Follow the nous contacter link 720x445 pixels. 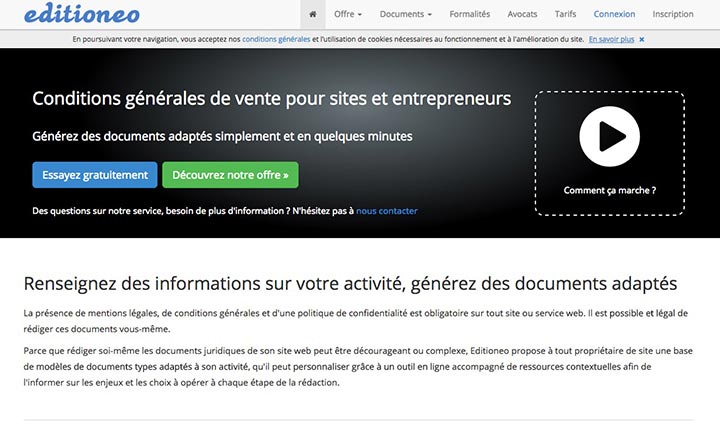pyautogui.click(x=386, y=211)
